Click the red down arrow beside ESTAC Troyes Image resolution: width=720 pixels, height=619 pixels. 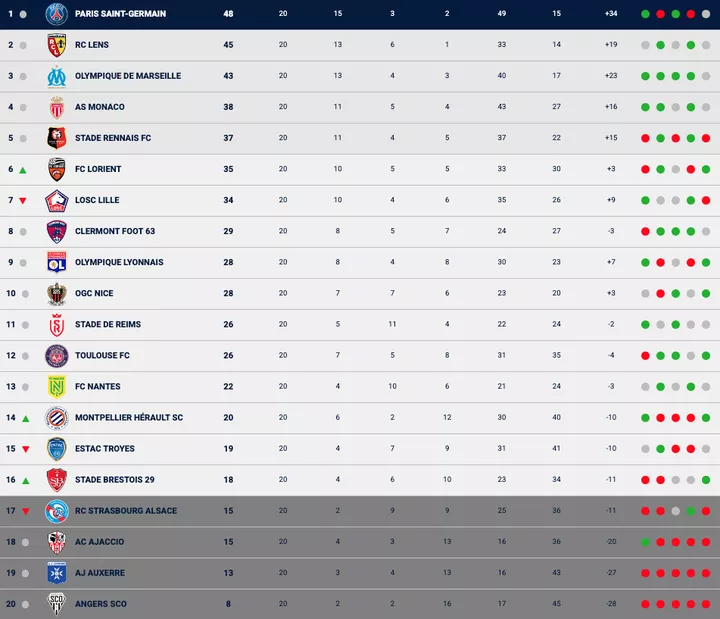pyautogui.click(x=23, y=449)
